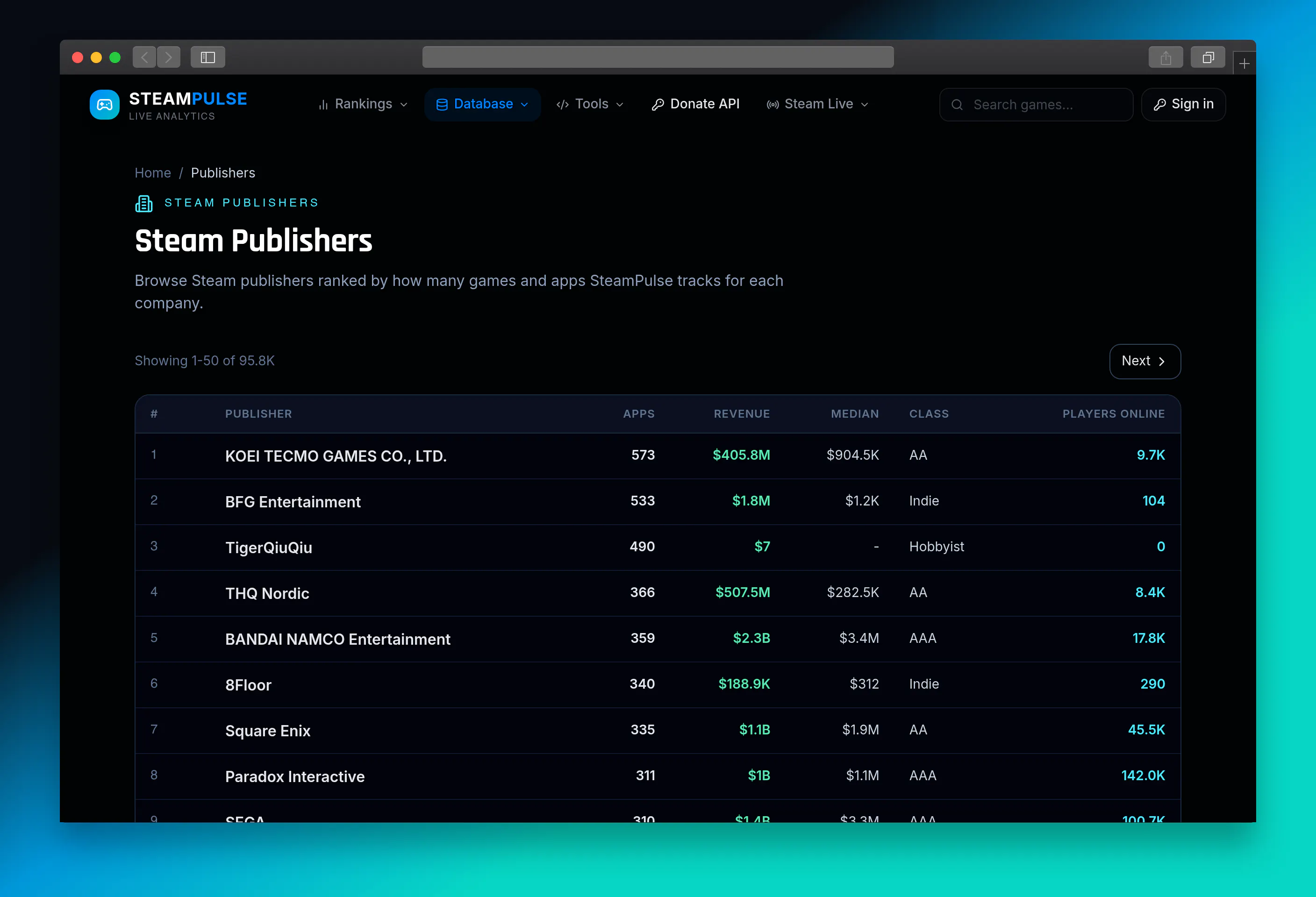Click the SteamPulse gamepad logo icon

point(104,105)
